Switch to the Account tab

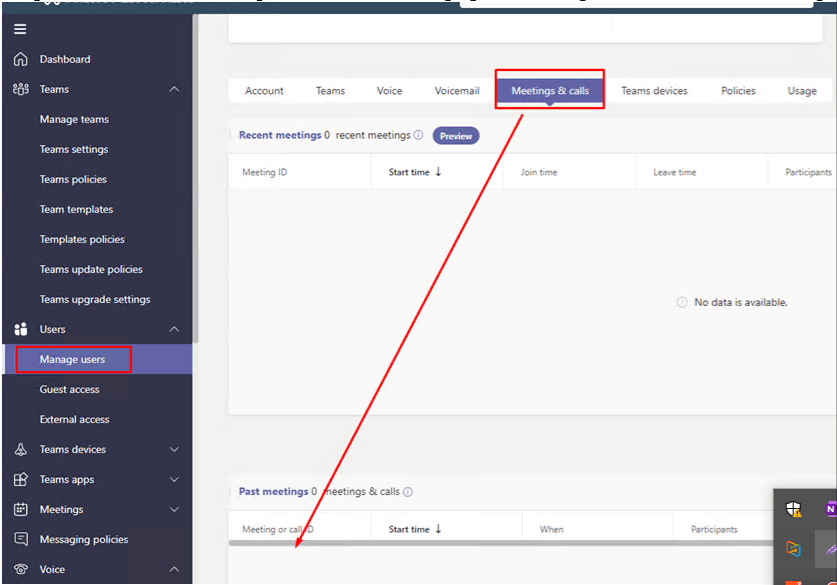(264, 91)
